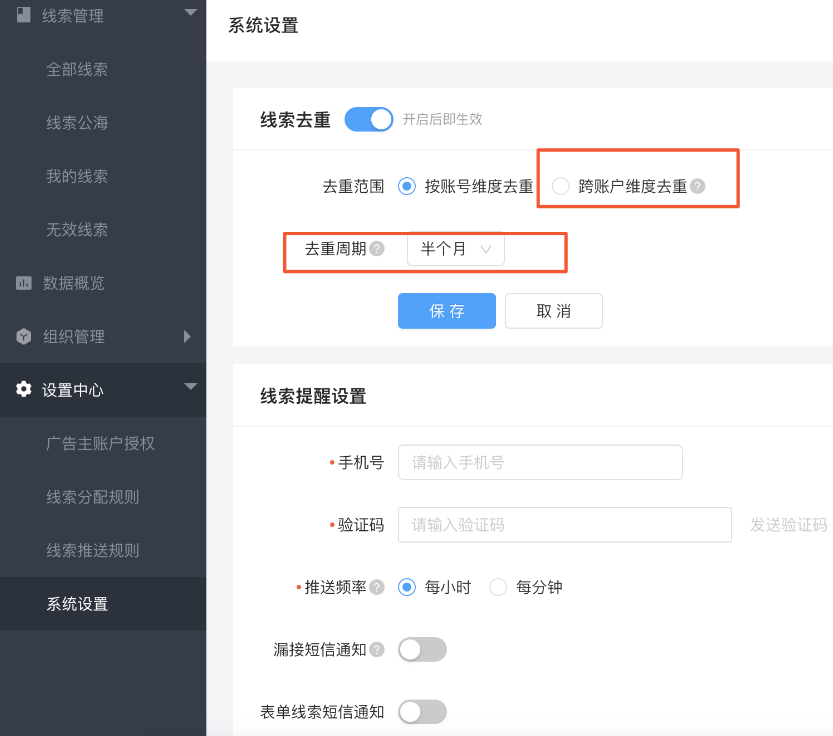
Task: Open 线索推送规则 settings page
Action: click(92, 551)
